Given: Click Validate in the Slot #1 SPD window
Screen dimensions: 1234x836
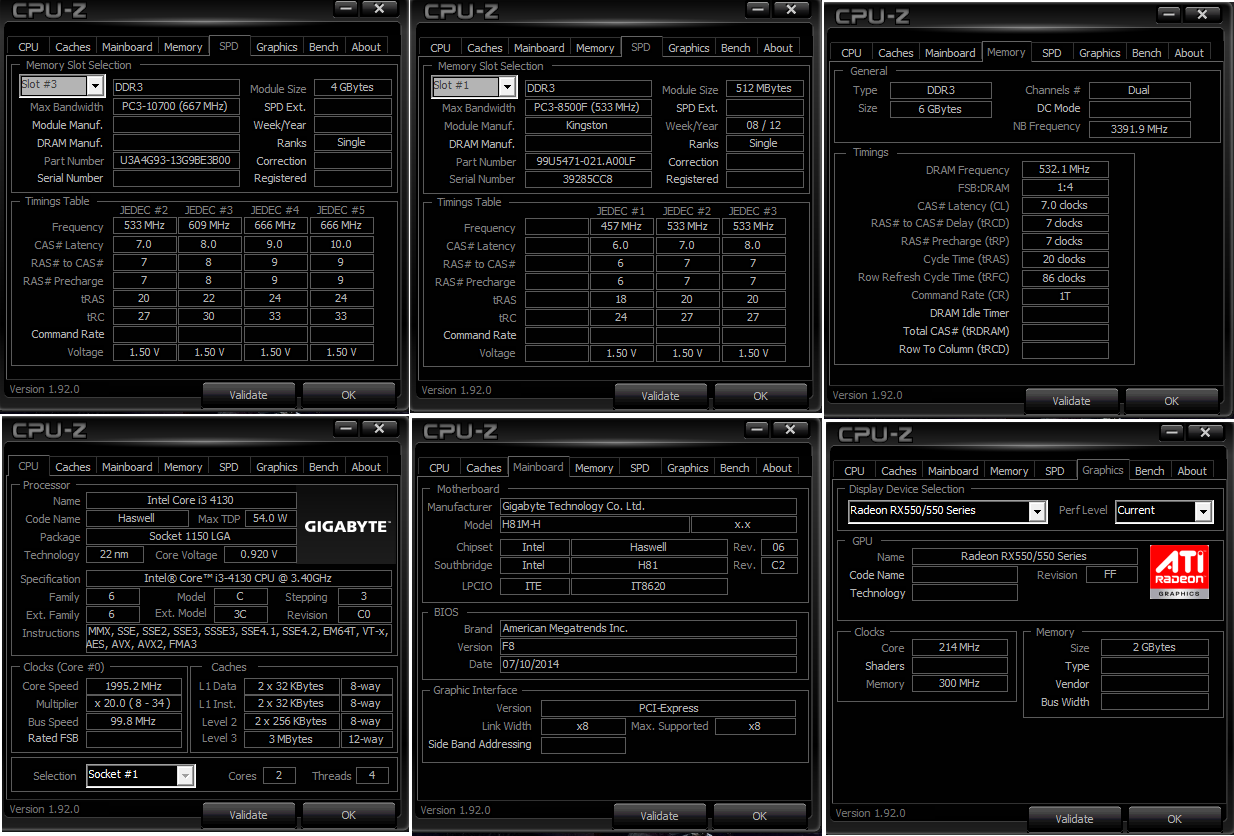Looking at the screenshot, I should pos(660,396).
